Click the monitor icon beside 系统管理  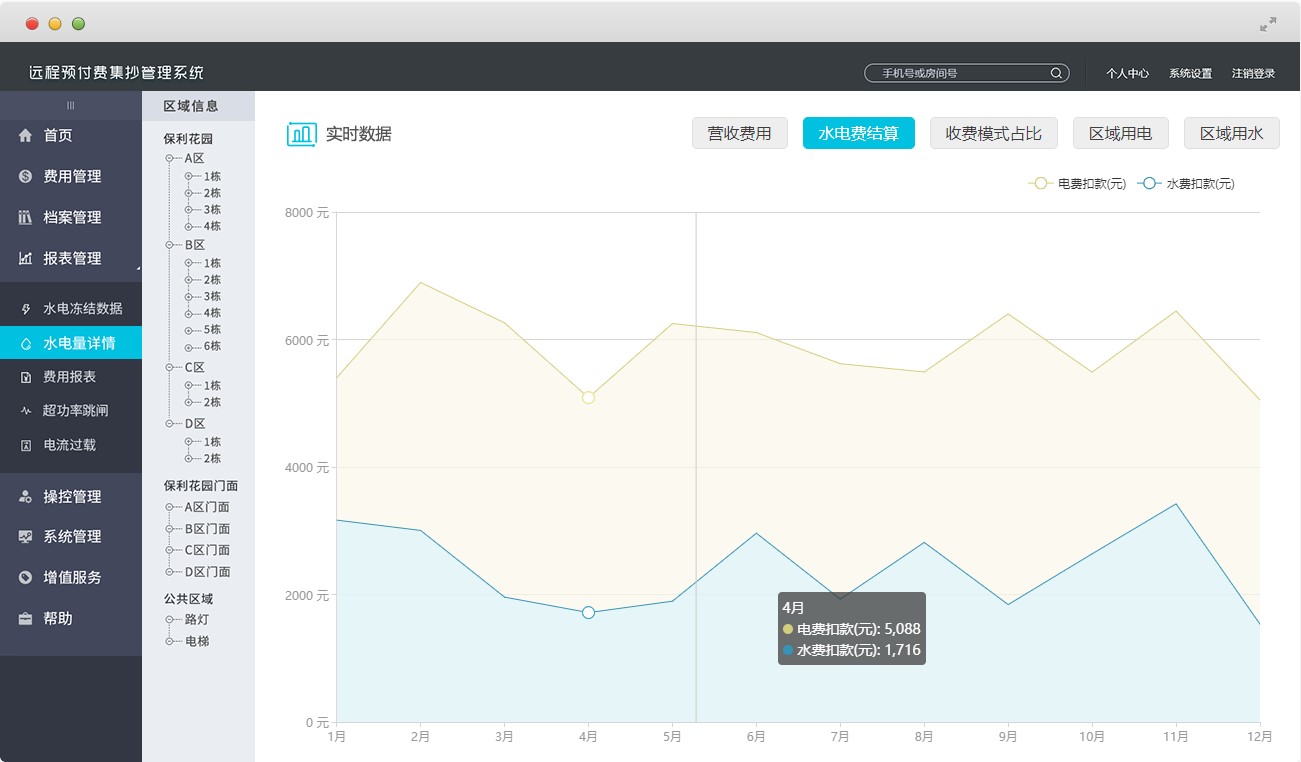(x=25, y=537)
